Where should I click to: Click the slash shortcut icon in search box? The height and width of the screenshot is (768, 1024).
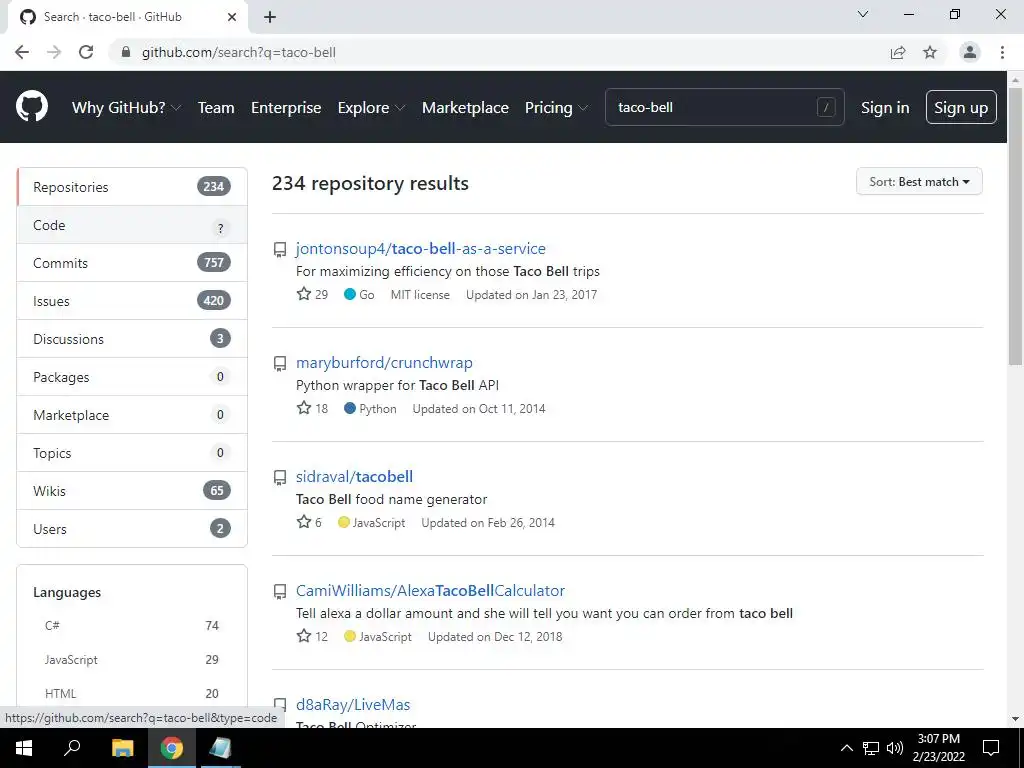click(825, 107)
